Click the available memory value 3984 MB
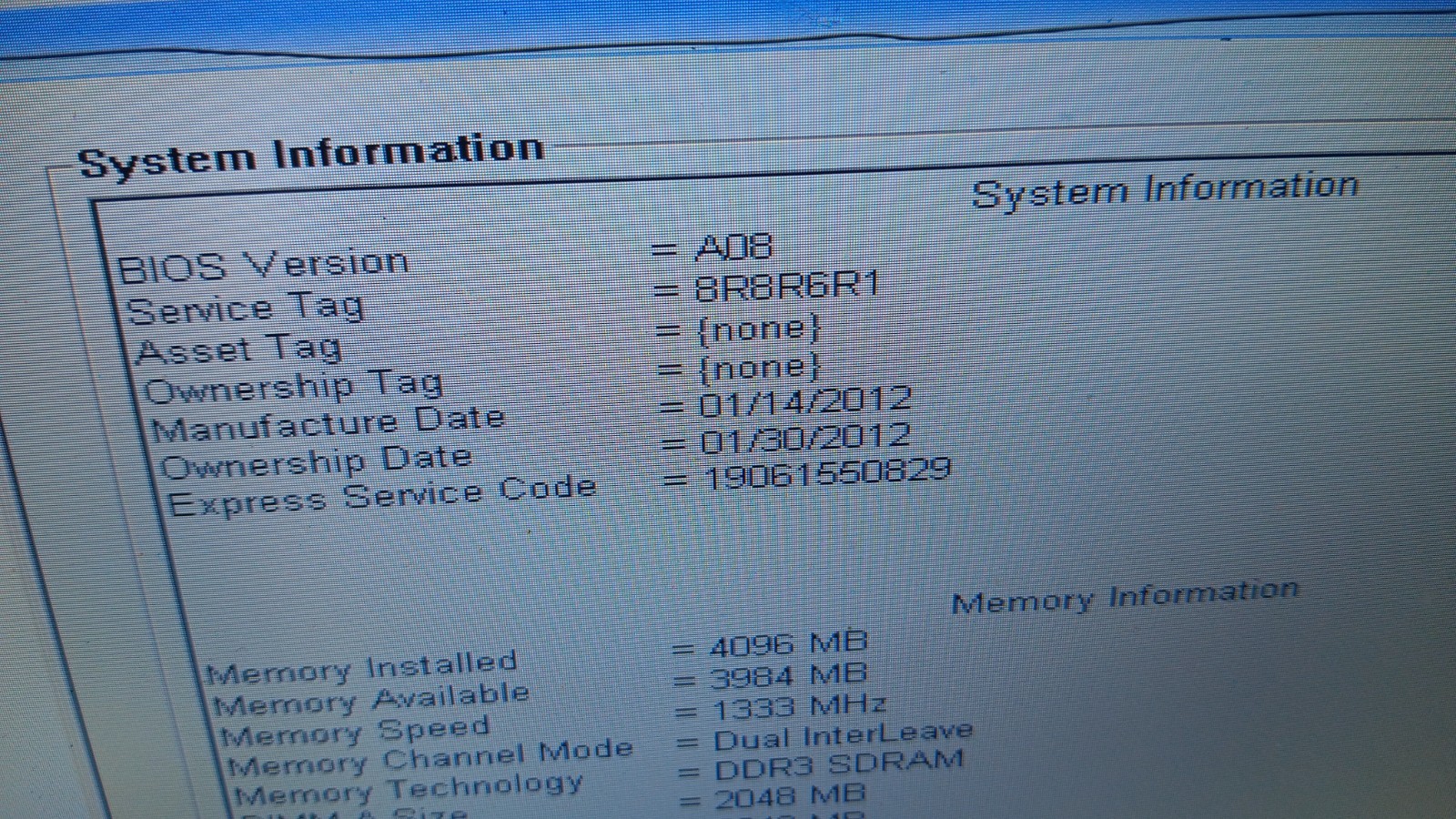The height and width of the screenshot is (819, 1456). tap(789, 676)
